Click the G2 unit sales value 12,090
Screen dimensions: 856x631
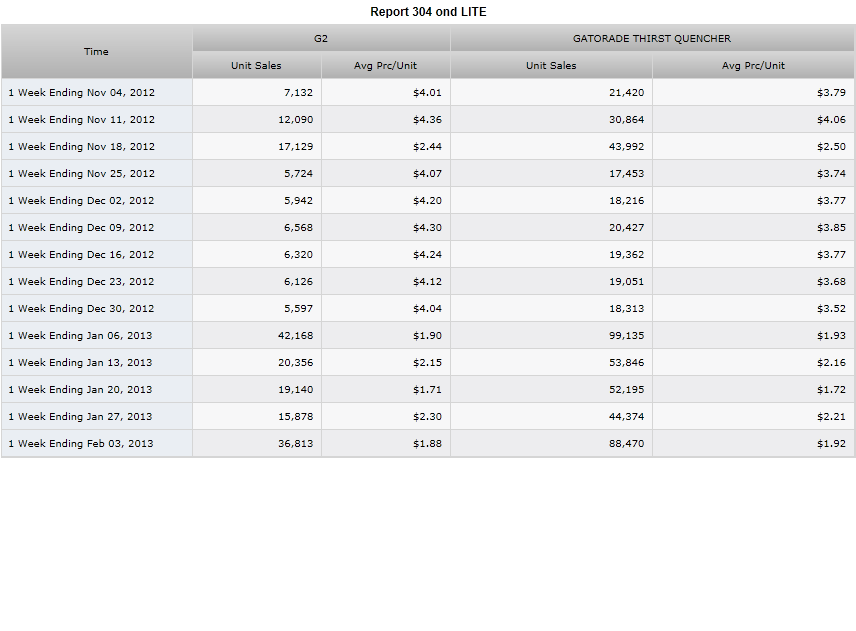click(295, 119)
